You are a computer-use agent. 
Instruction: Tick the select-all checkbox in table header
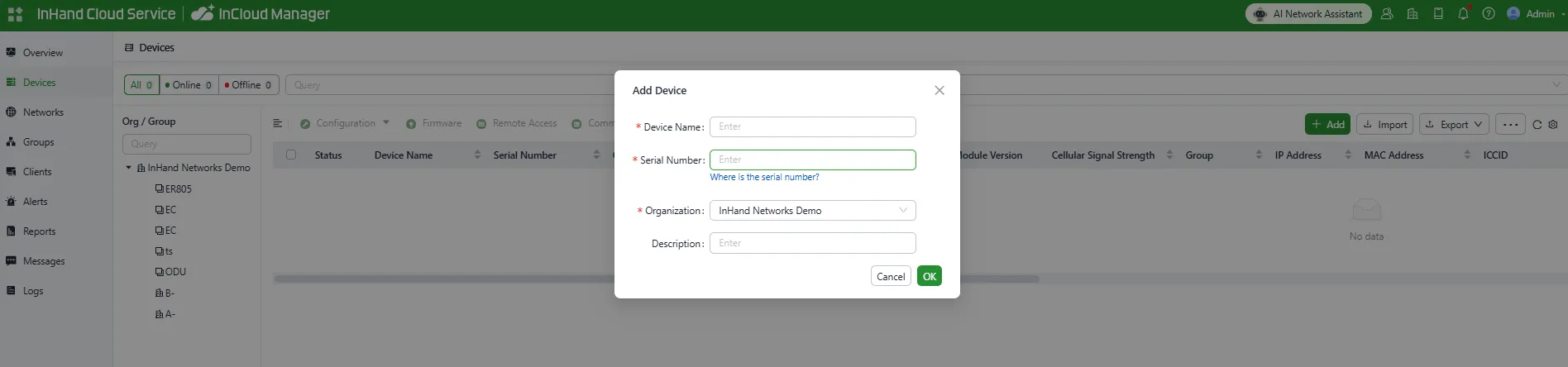tap(291, 155)
